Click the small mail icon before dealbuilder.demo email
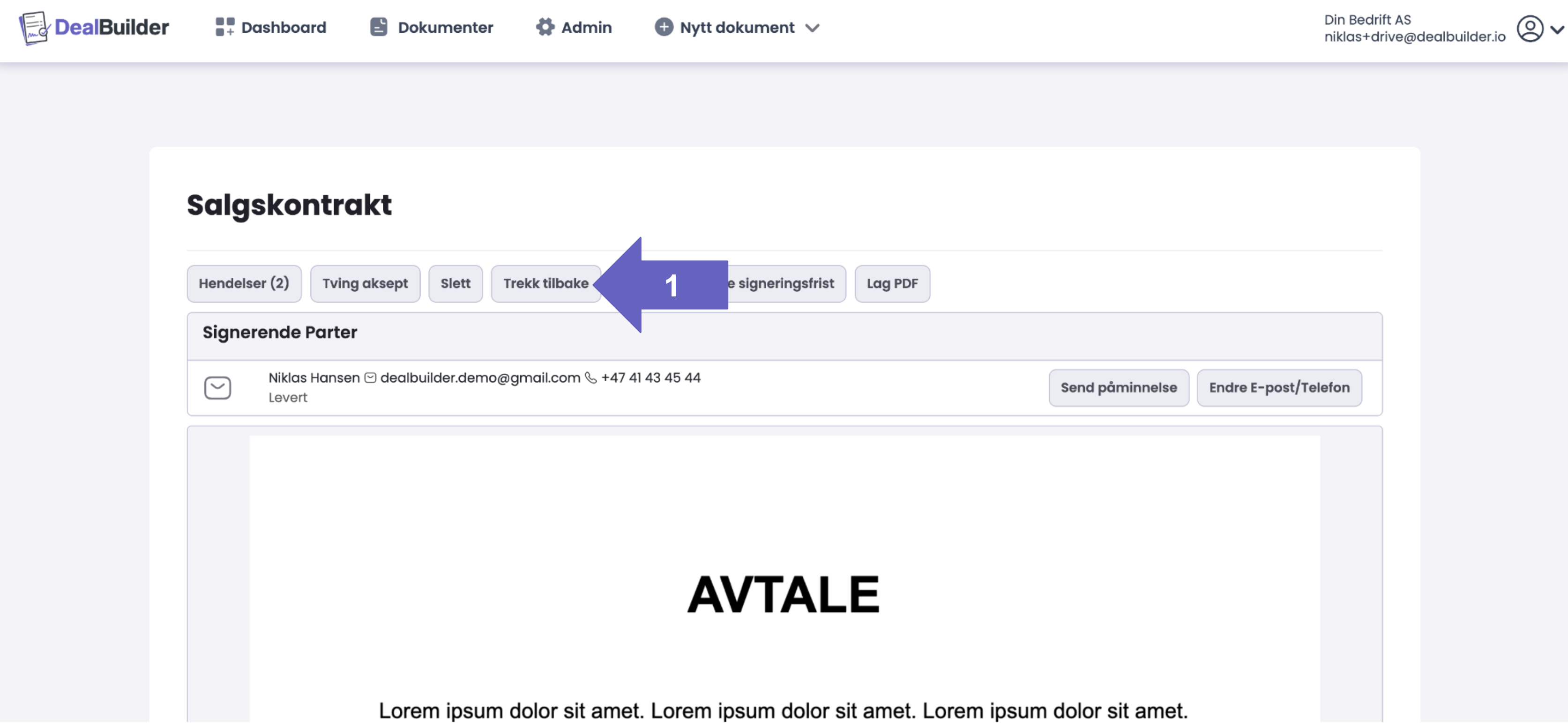This screenshot has height=724, width=1568. pos(370,378)
